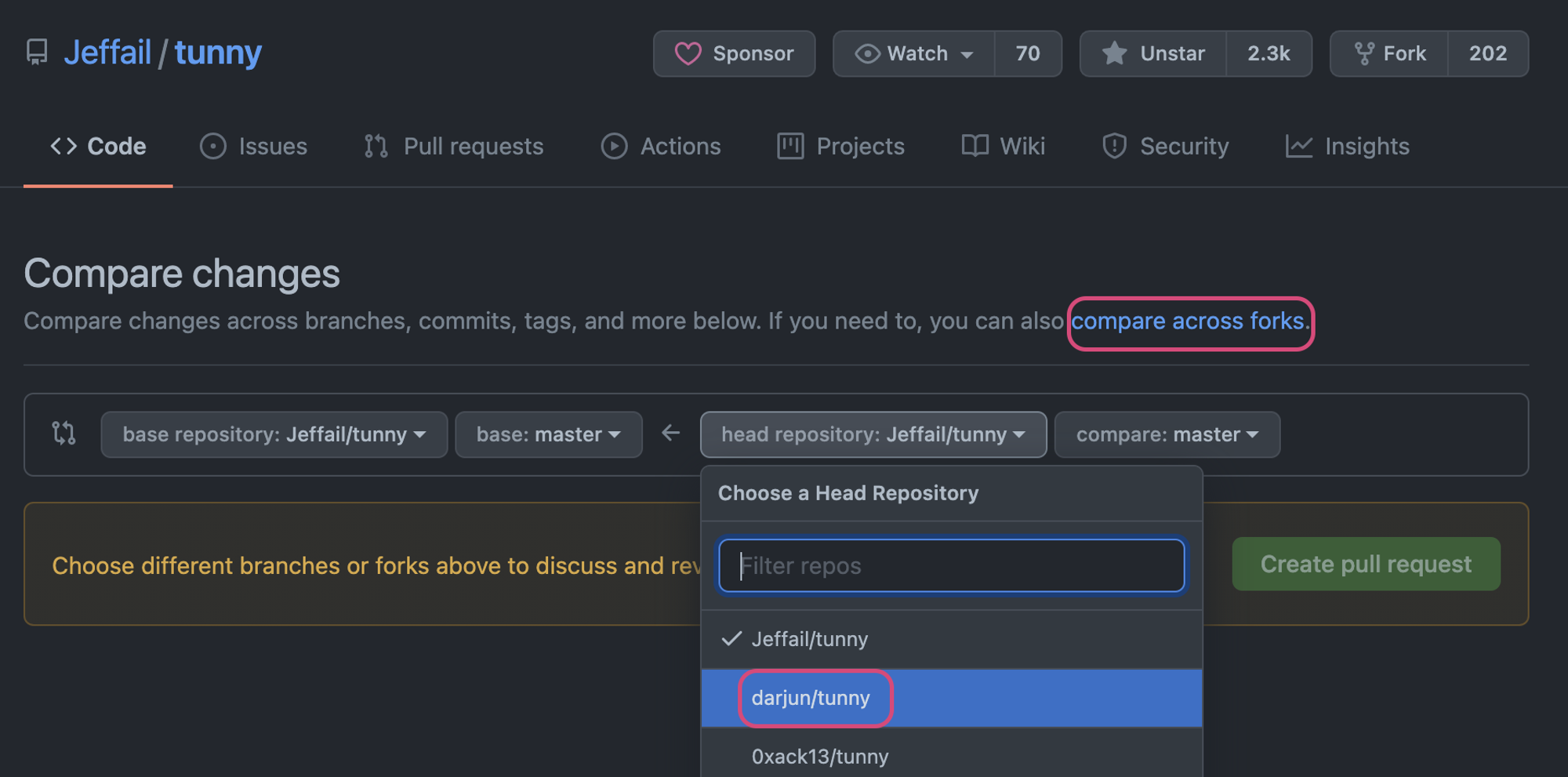
Task: Open the Projects tab
Action: tap(840, 147)
